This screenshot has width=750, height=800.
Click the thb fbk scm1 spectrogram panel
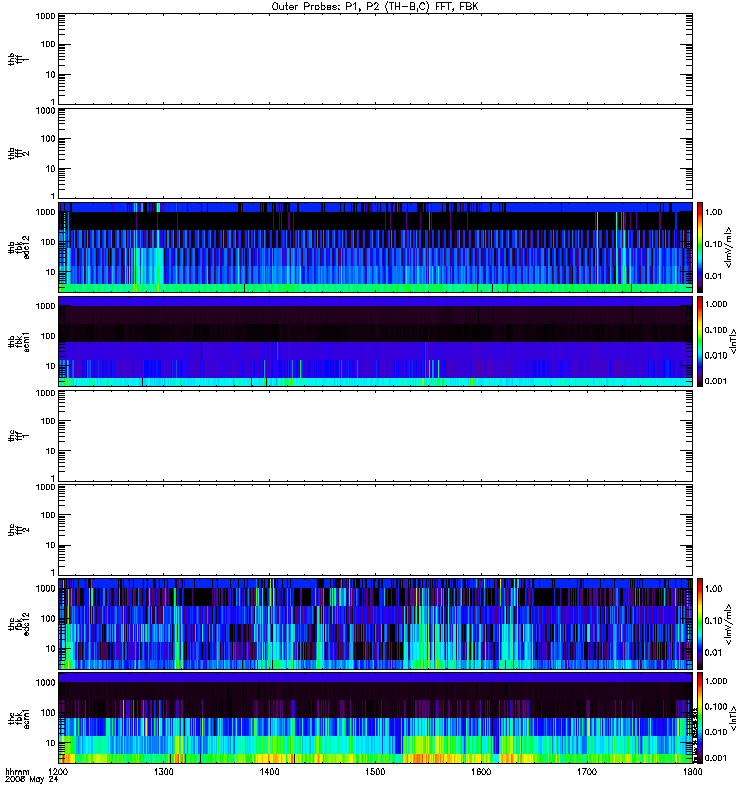click(x=375, y=341)
